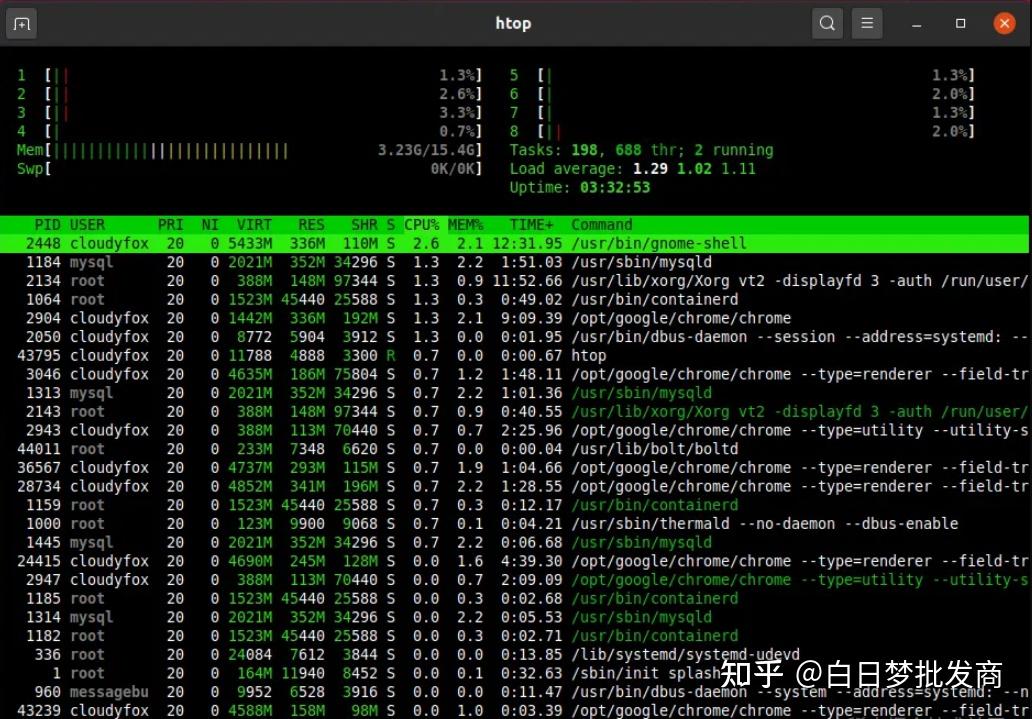Open the terminal hamburger menu
1032x719 pixels.
867,24
